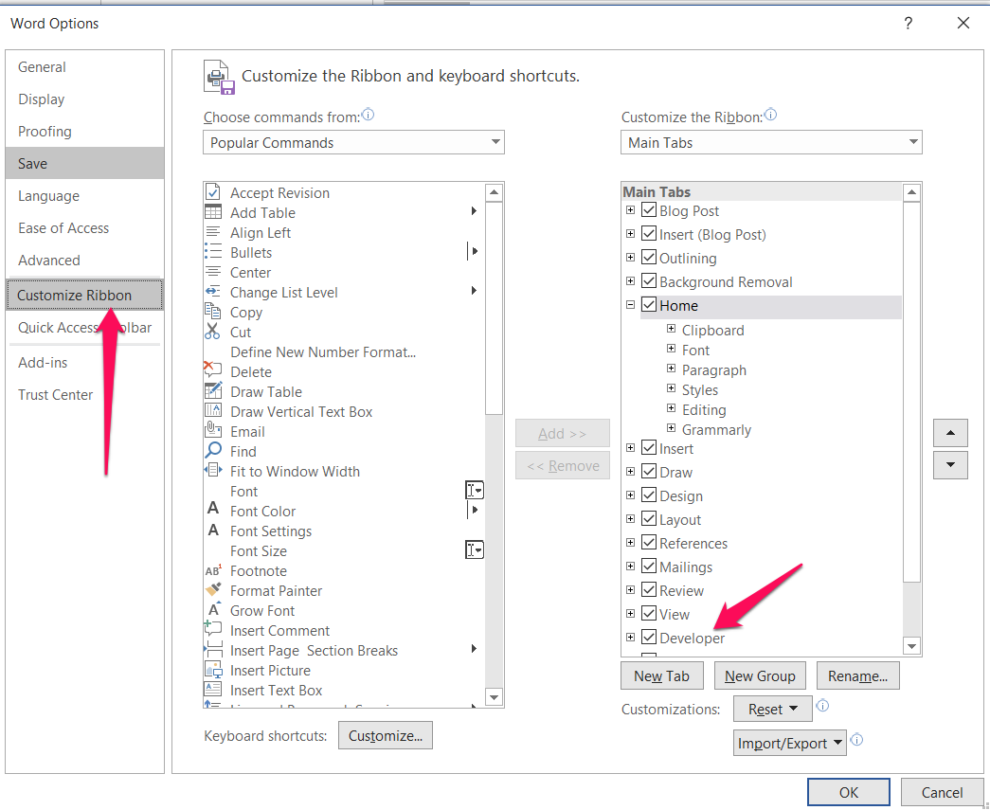Open the Customize the Ribbon dropdown
The image size is (990, 810).
pos(911,142)
